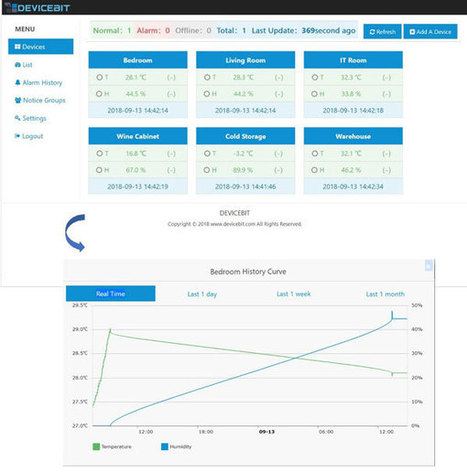Select the Wine Cabinet temperature radio button
Screen dimensions: 467x472
point(99,153)
